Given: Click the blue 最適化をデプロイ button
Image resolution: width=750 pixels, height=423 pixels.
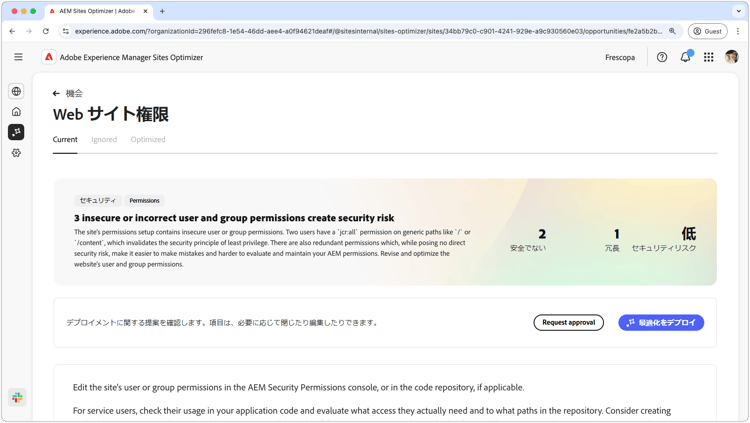Looking at the screenshot, I should [x=661, y=323].
